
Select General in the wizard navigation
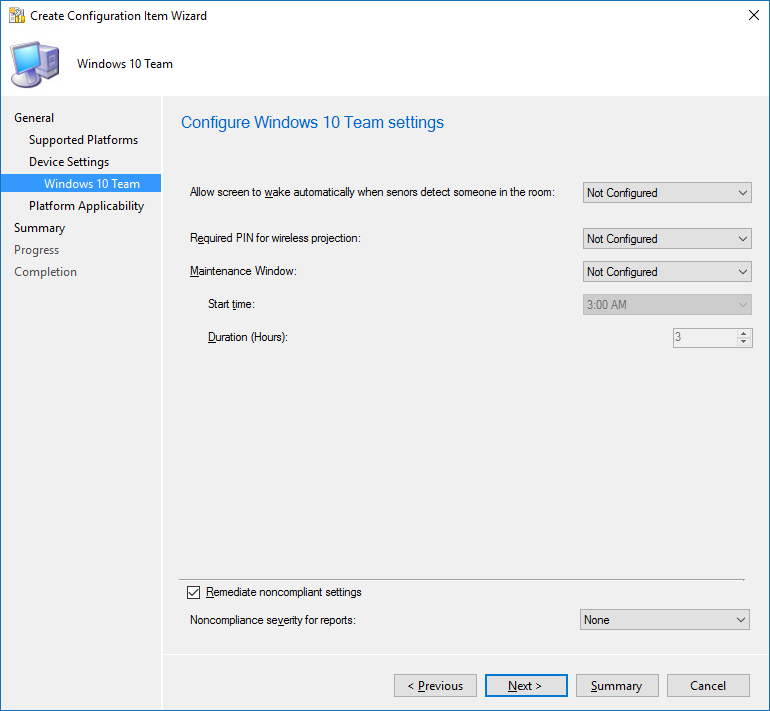[x=34, y=118]
